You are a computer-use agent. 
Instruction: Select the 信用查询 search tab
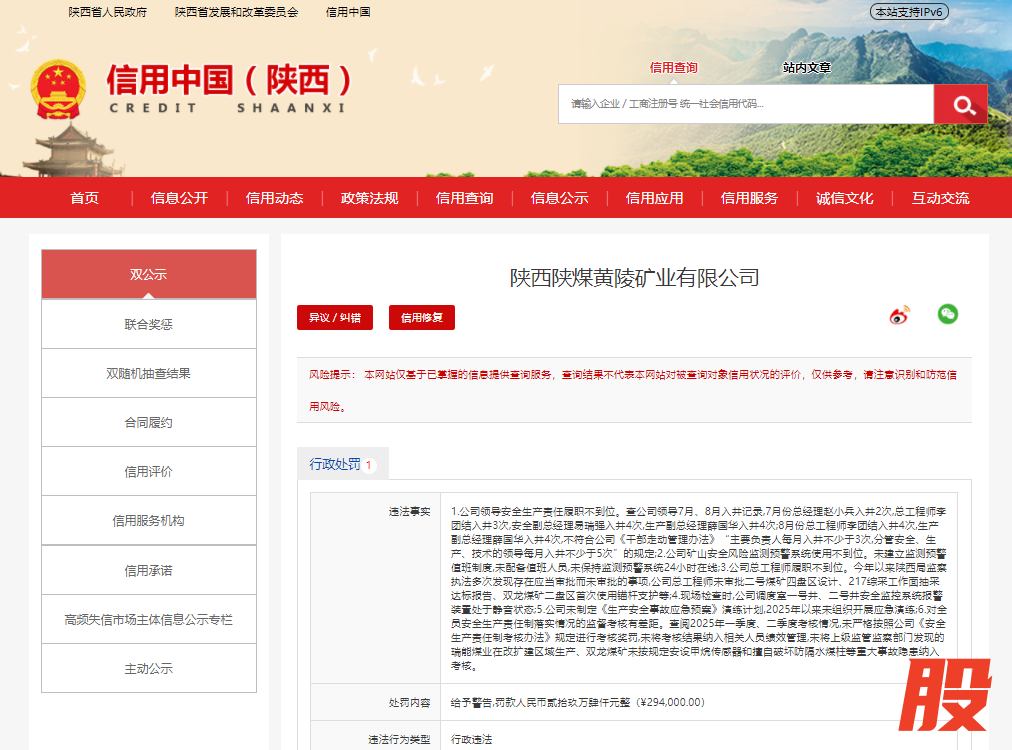point(673,68)
